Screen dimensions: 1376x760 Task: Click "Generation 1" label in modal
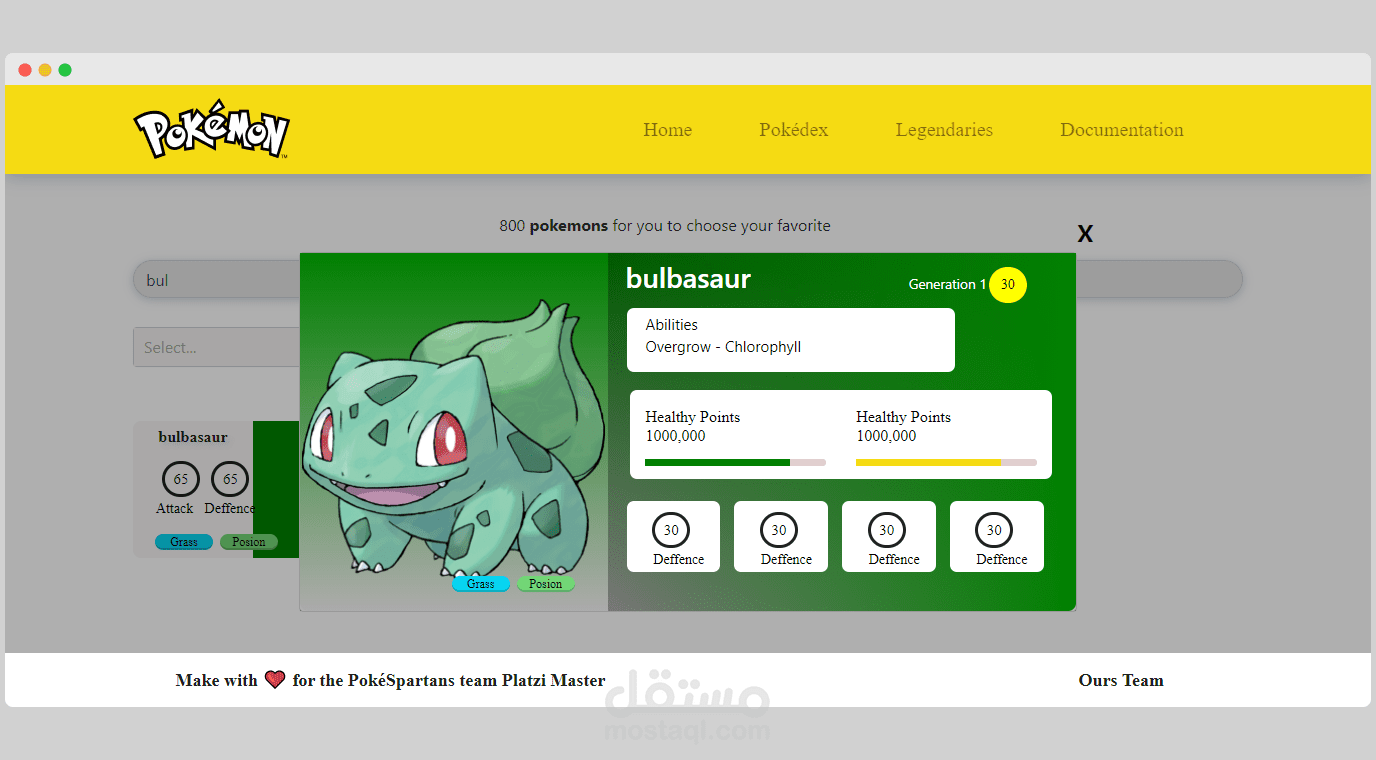click(x=947, y=284)
